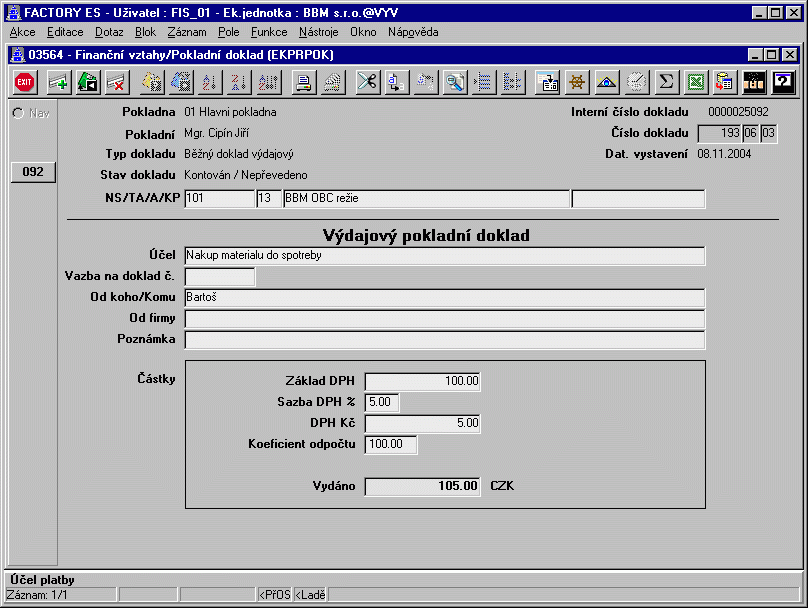Click the red EXIT stop-sign icon

24,82
